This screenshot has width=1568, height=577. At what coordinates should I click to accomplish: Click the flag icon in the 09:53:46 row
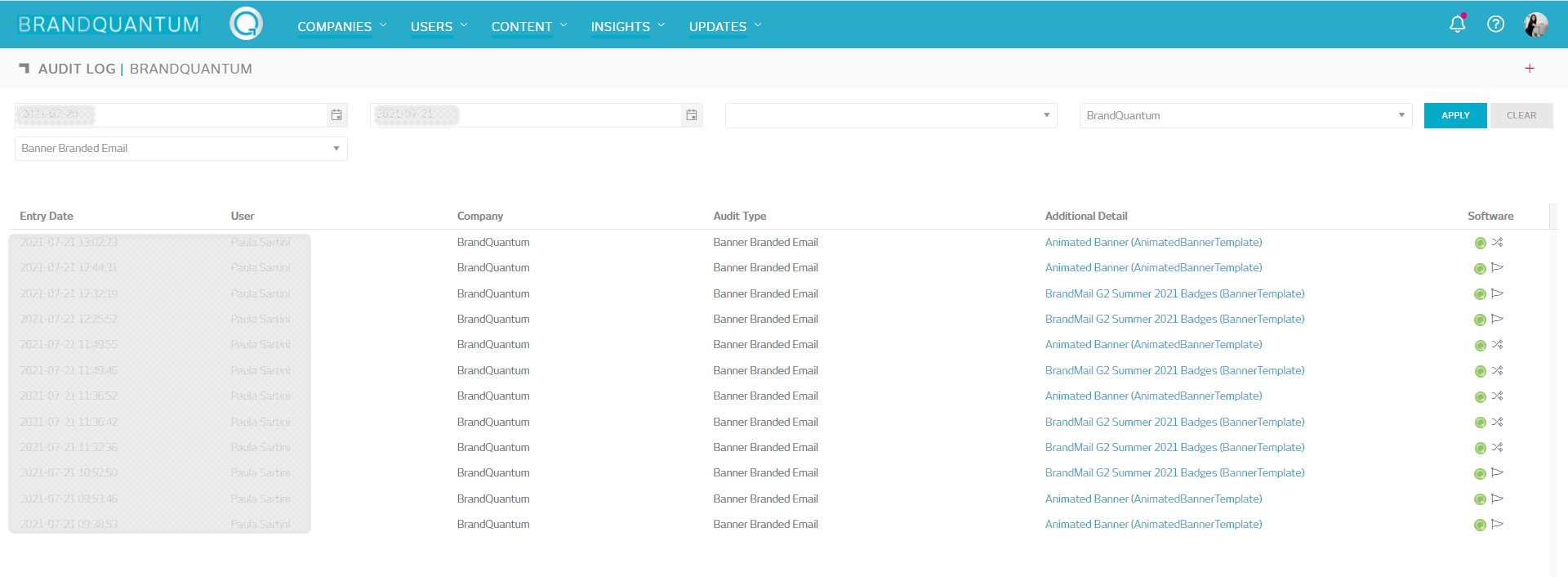[1497, 499]
